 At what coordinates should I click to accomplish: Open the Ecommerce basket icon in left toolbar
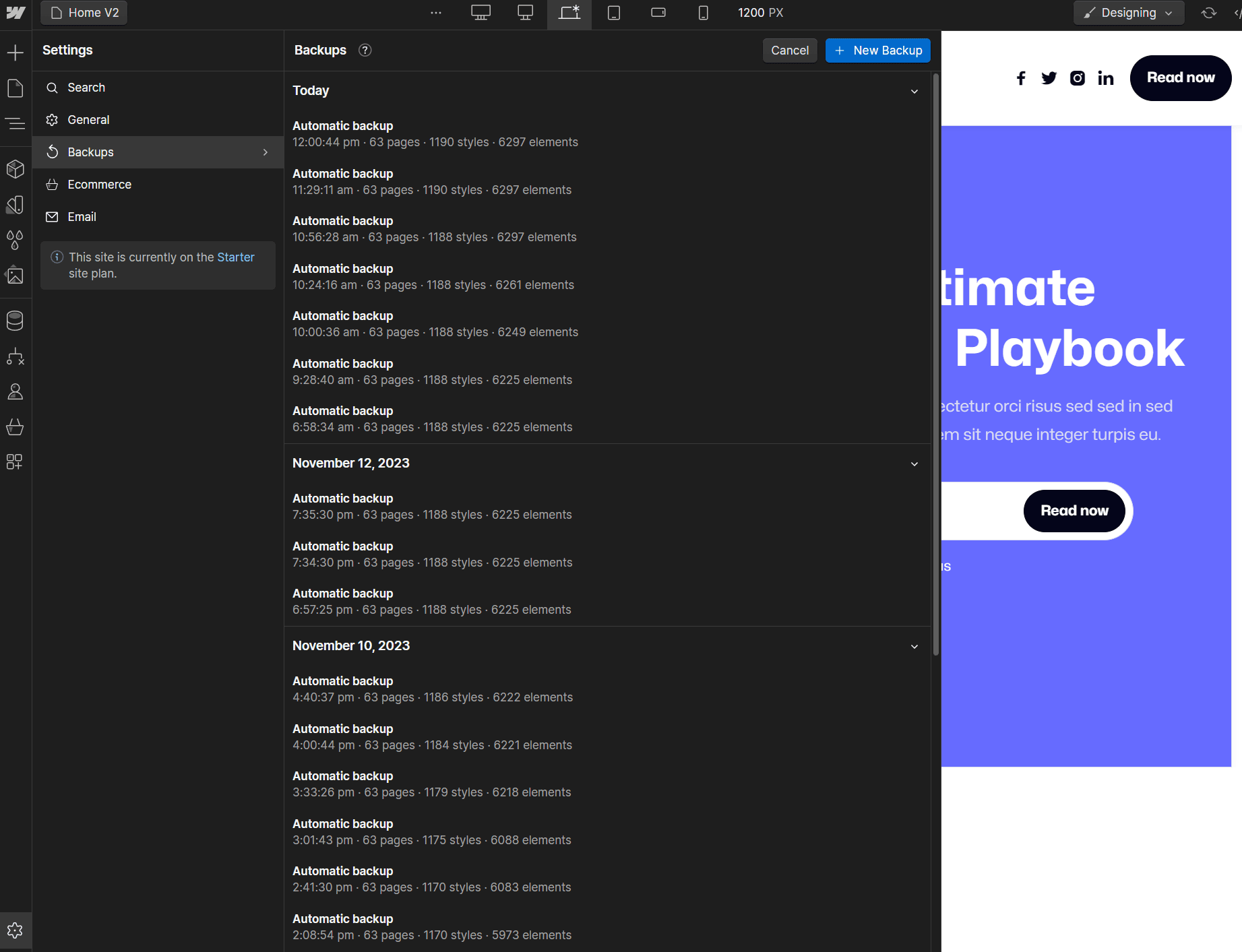pyautogui.click(x=15, y=426)
